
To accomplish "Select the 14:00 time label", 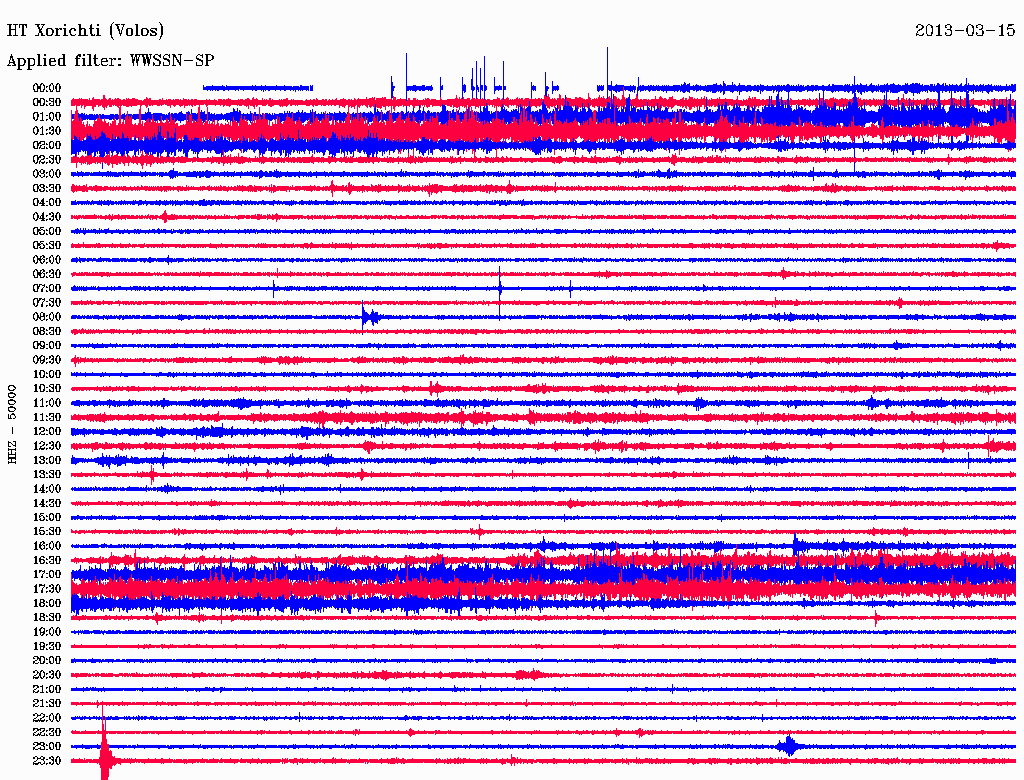I will [x=47, y=489].
